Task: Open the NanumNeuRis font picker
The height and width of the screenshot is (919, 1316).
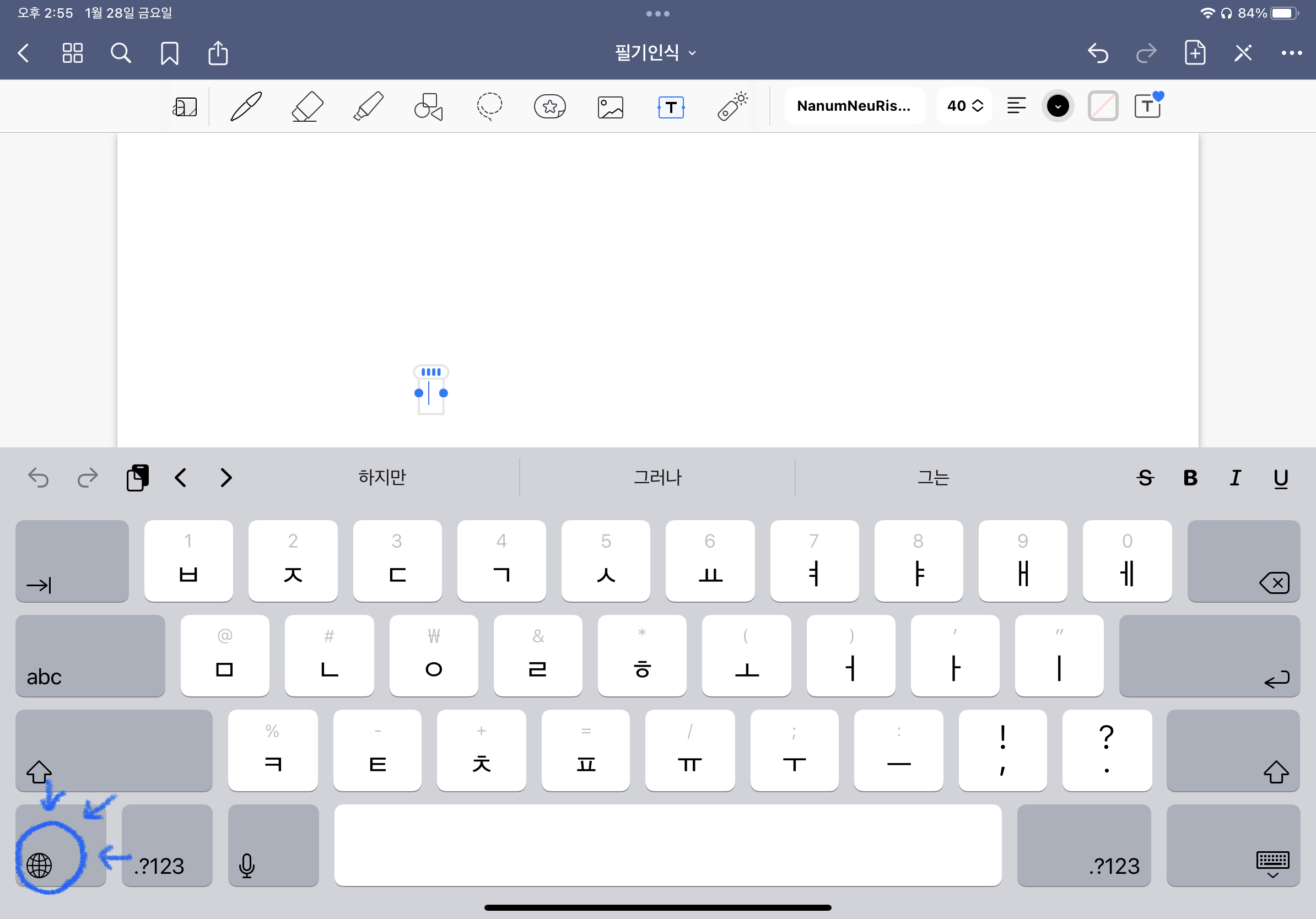Action: [x=854, y=106]
